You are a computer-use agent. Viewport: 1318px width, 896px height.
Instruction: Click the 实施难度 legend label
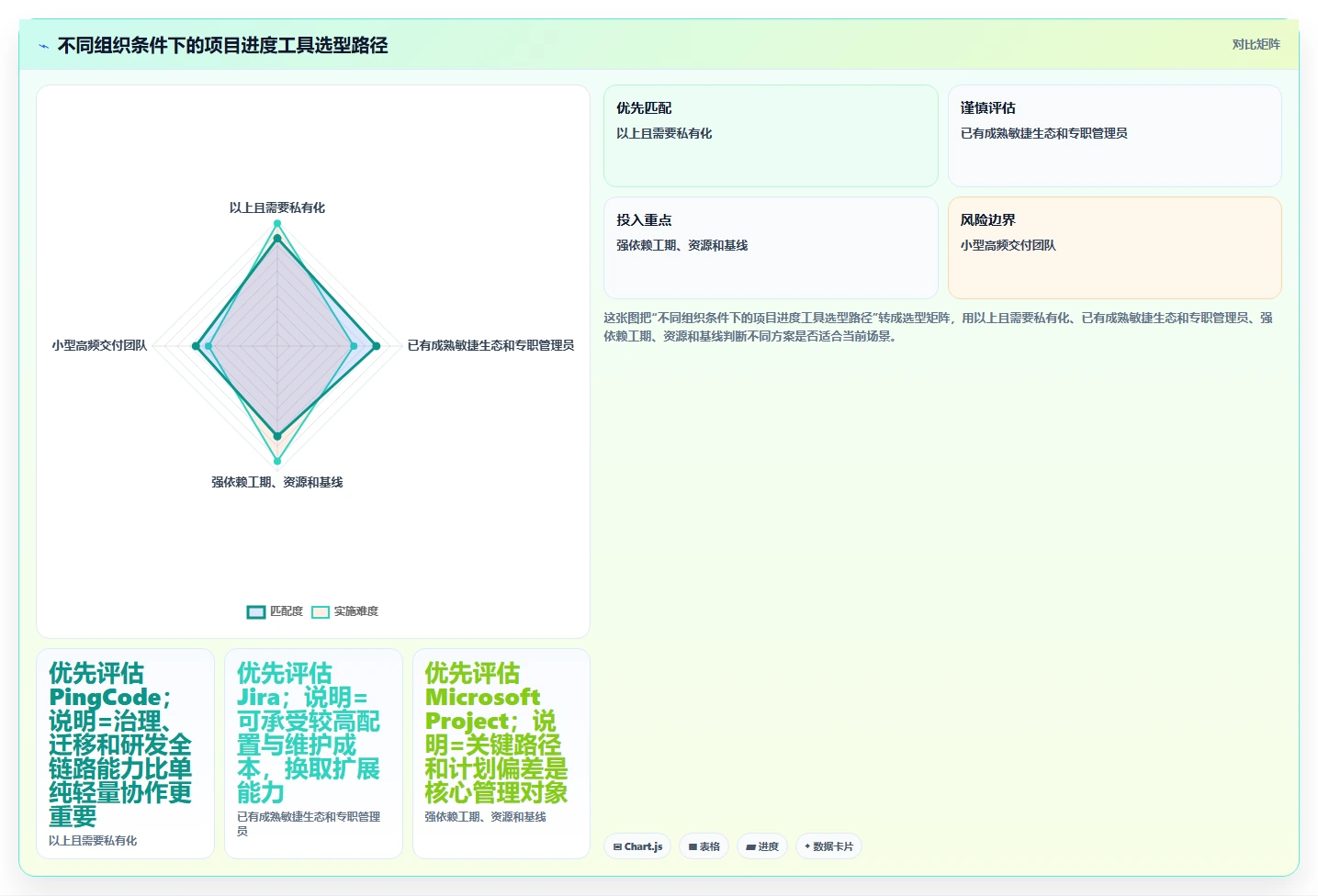pyautogui.click(x=356, y=611)
